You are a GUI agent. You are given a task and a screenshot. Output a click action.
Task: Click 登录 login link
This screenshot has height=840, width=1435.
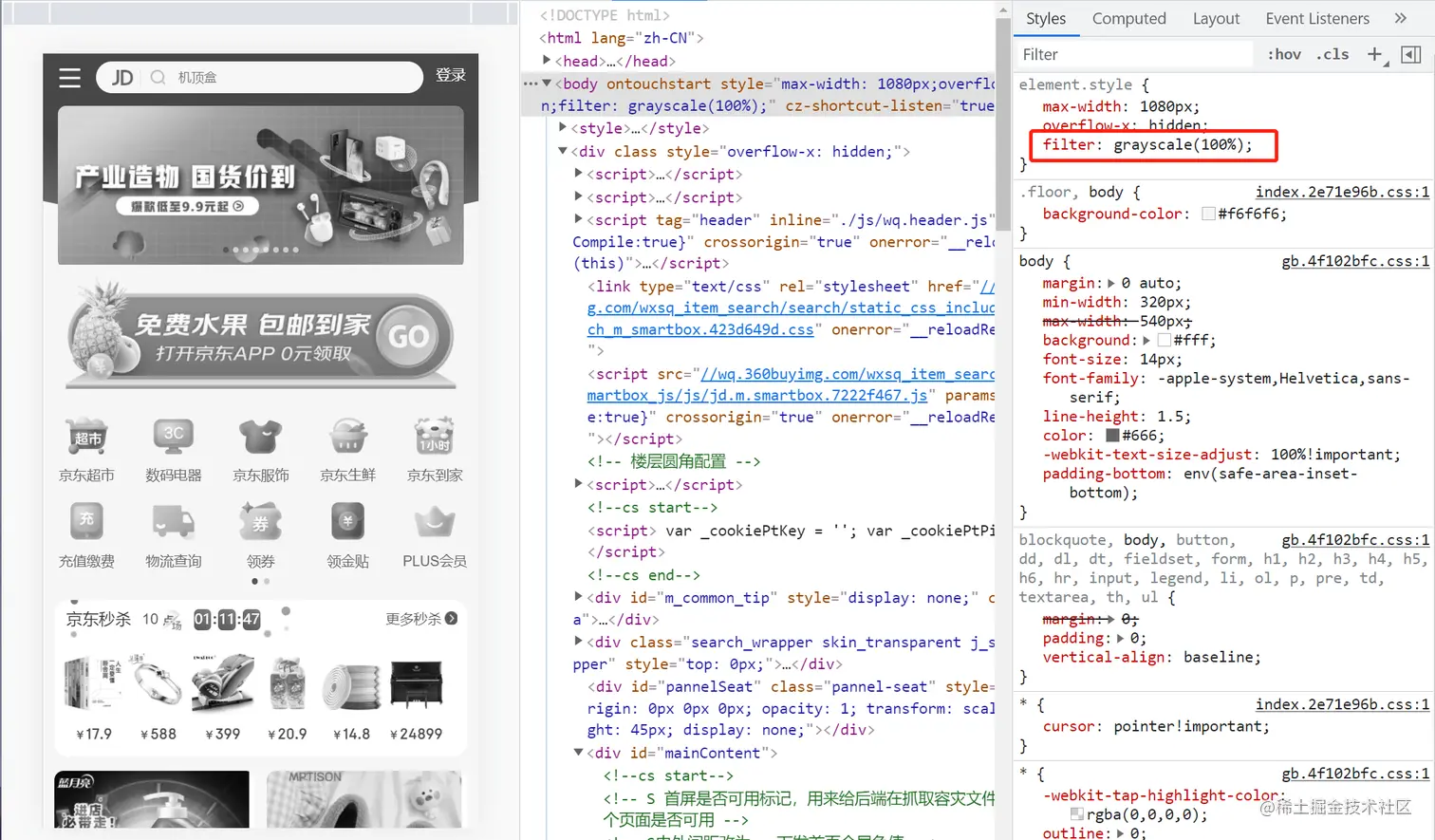pos(451,75)
